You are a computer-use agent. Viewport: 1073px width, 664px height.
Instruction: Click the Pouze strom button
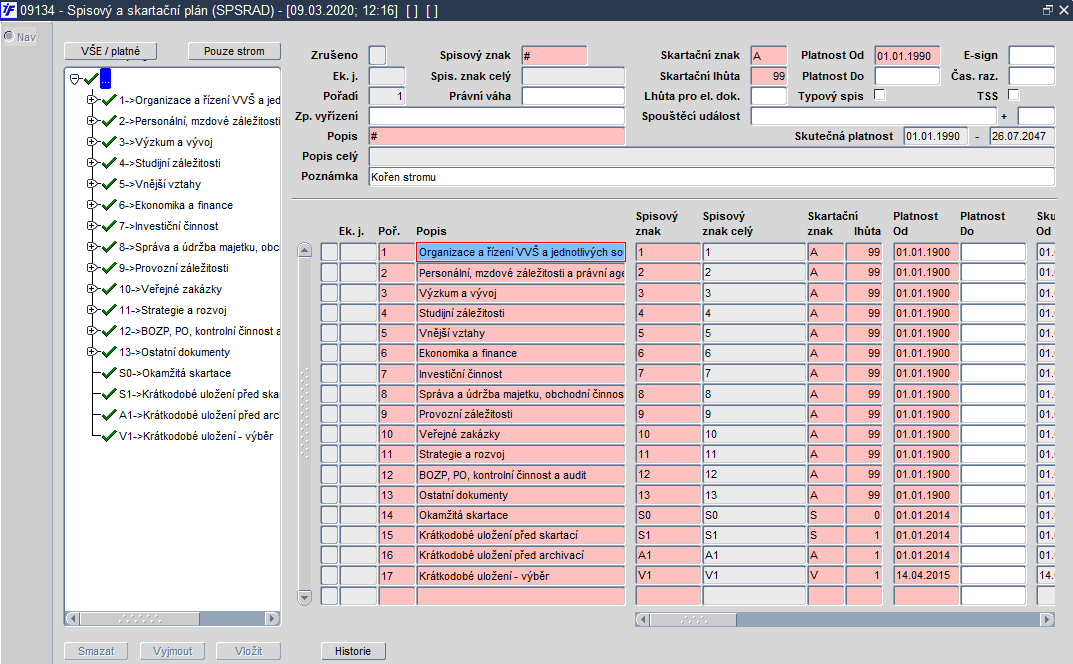pyautogui.click(x=234, y=51)
